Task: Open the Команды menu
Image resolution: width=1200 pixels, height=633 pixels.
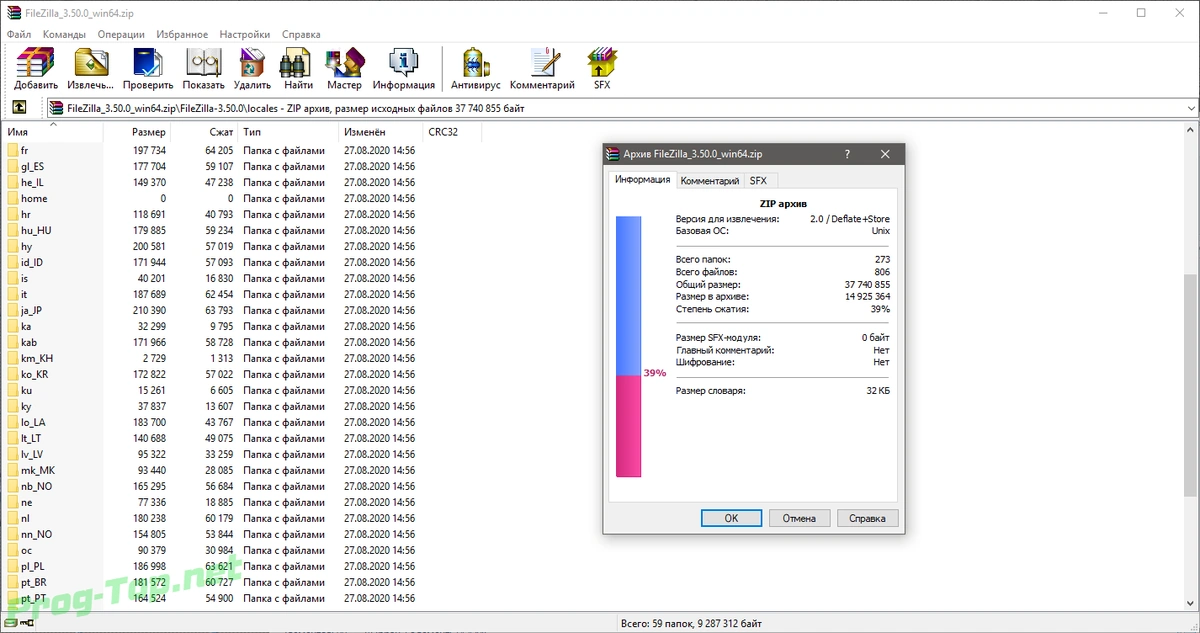Action: (x=64, y=34)
